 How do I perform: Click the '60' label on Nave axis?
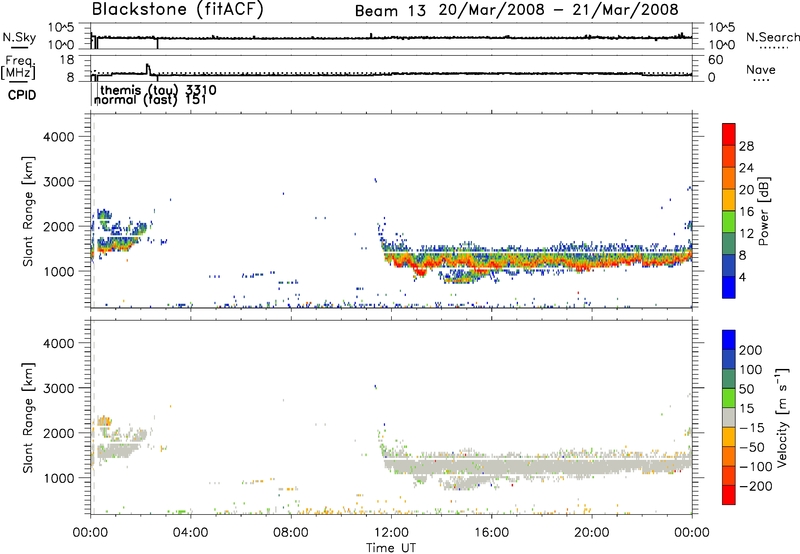[715, 60]
